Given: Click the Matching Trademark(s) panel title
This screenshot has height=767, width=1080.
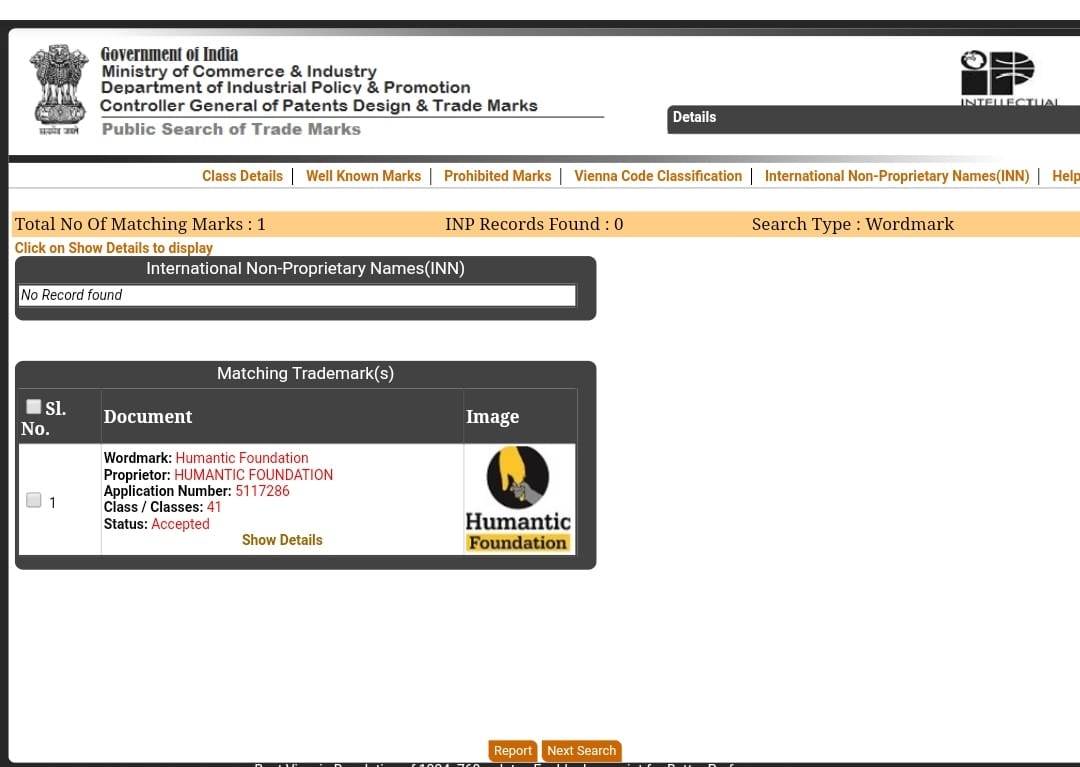Looking at the screenshot, I should (306, 373).
